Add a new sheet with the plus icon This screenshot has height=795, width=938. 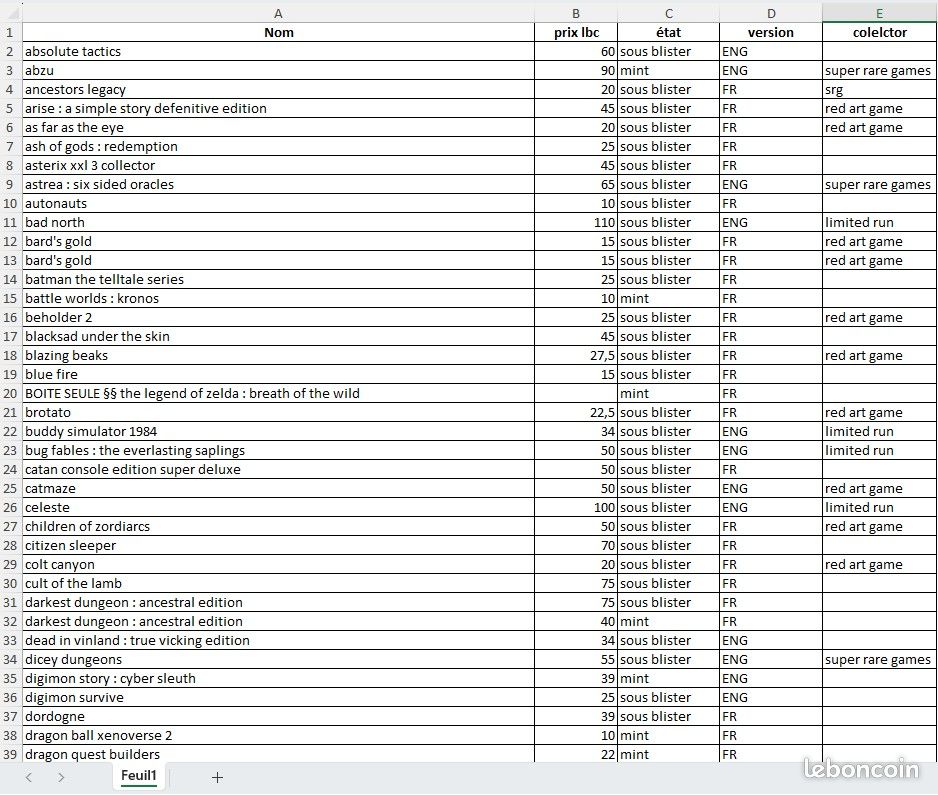pos(217,777)
